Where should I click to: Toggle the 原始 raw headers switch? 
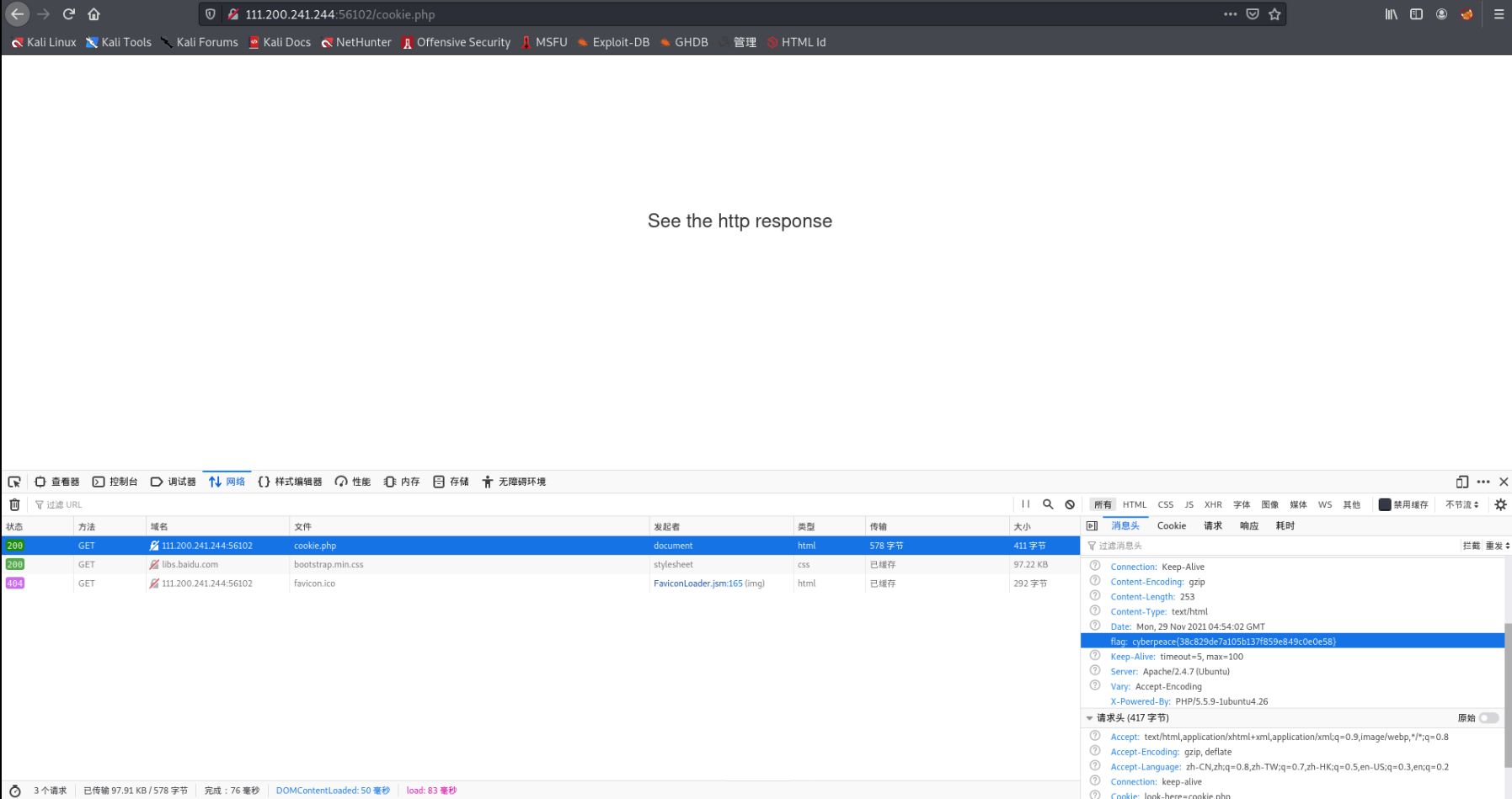pyautogui.click(x=1488, y=718)
